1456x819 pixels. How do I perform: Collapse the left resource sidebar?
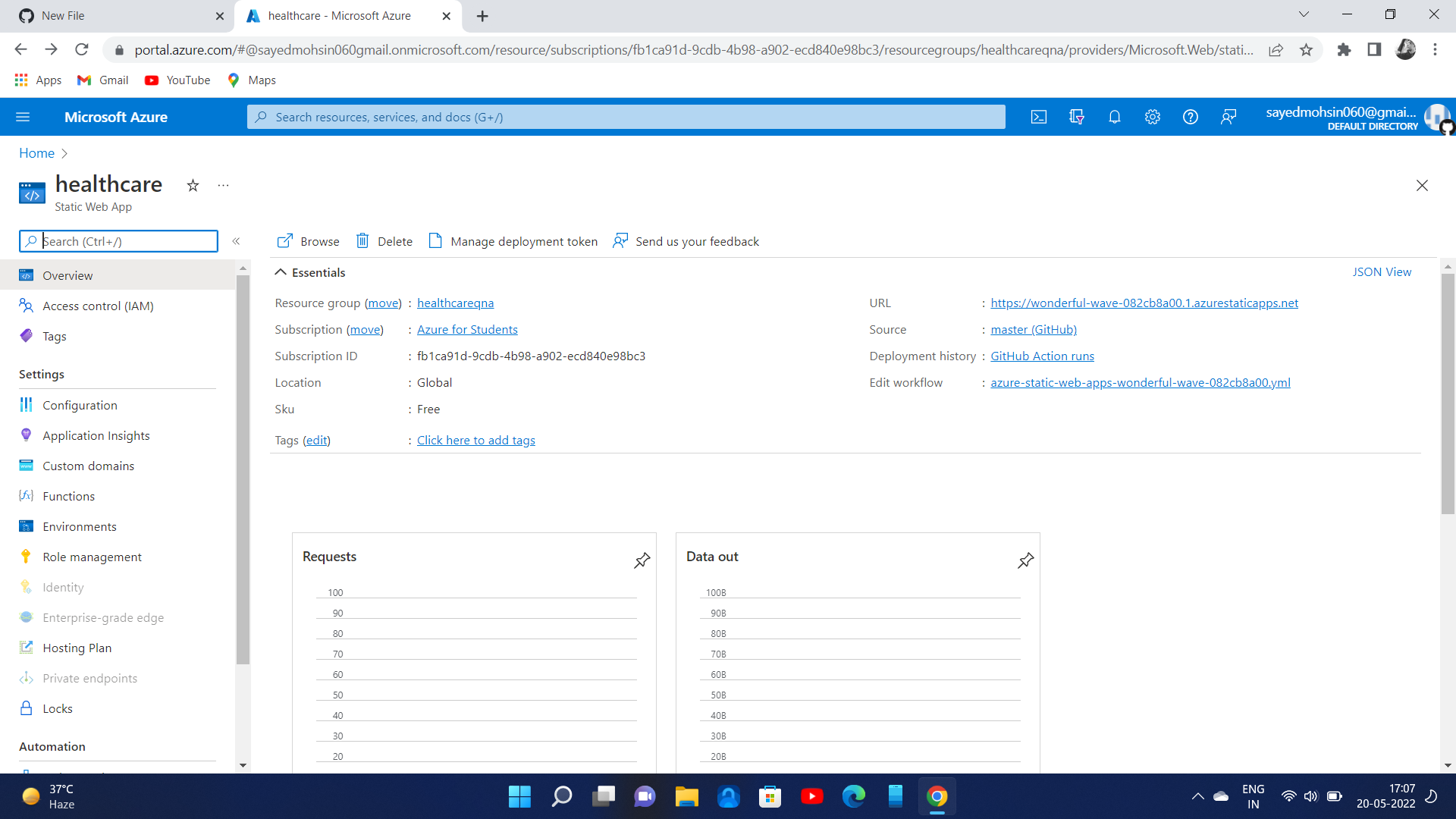236,241
